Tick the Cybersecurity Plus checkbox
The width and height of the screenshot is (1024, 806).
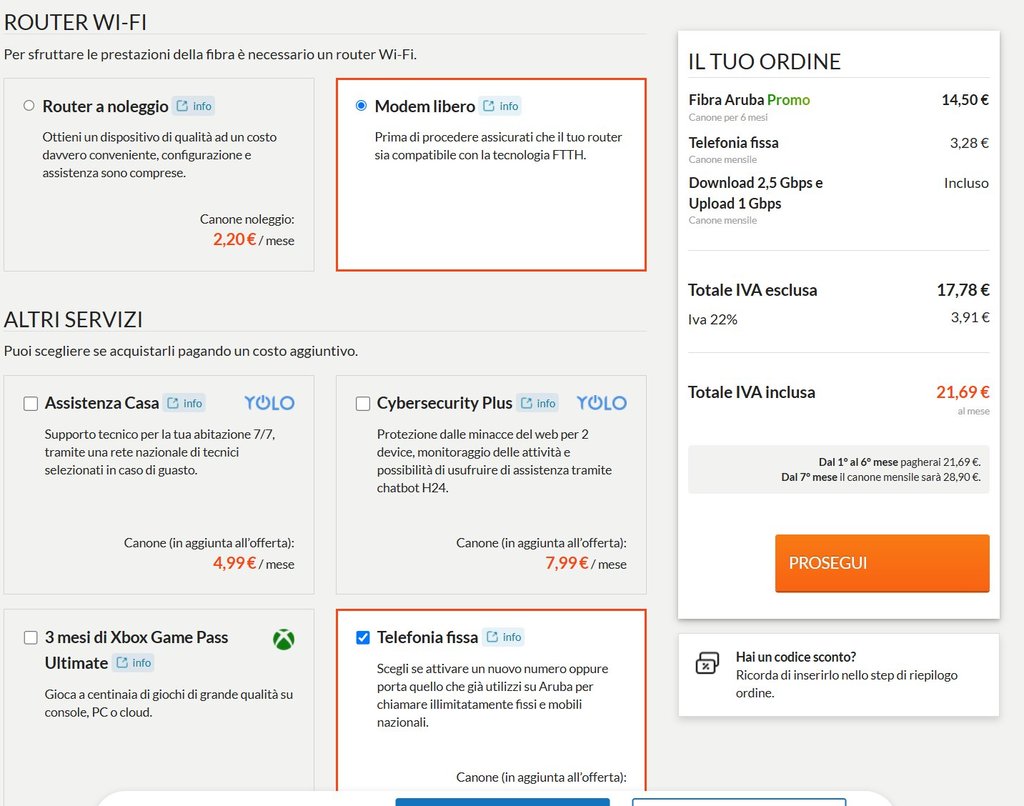(363, 404)
